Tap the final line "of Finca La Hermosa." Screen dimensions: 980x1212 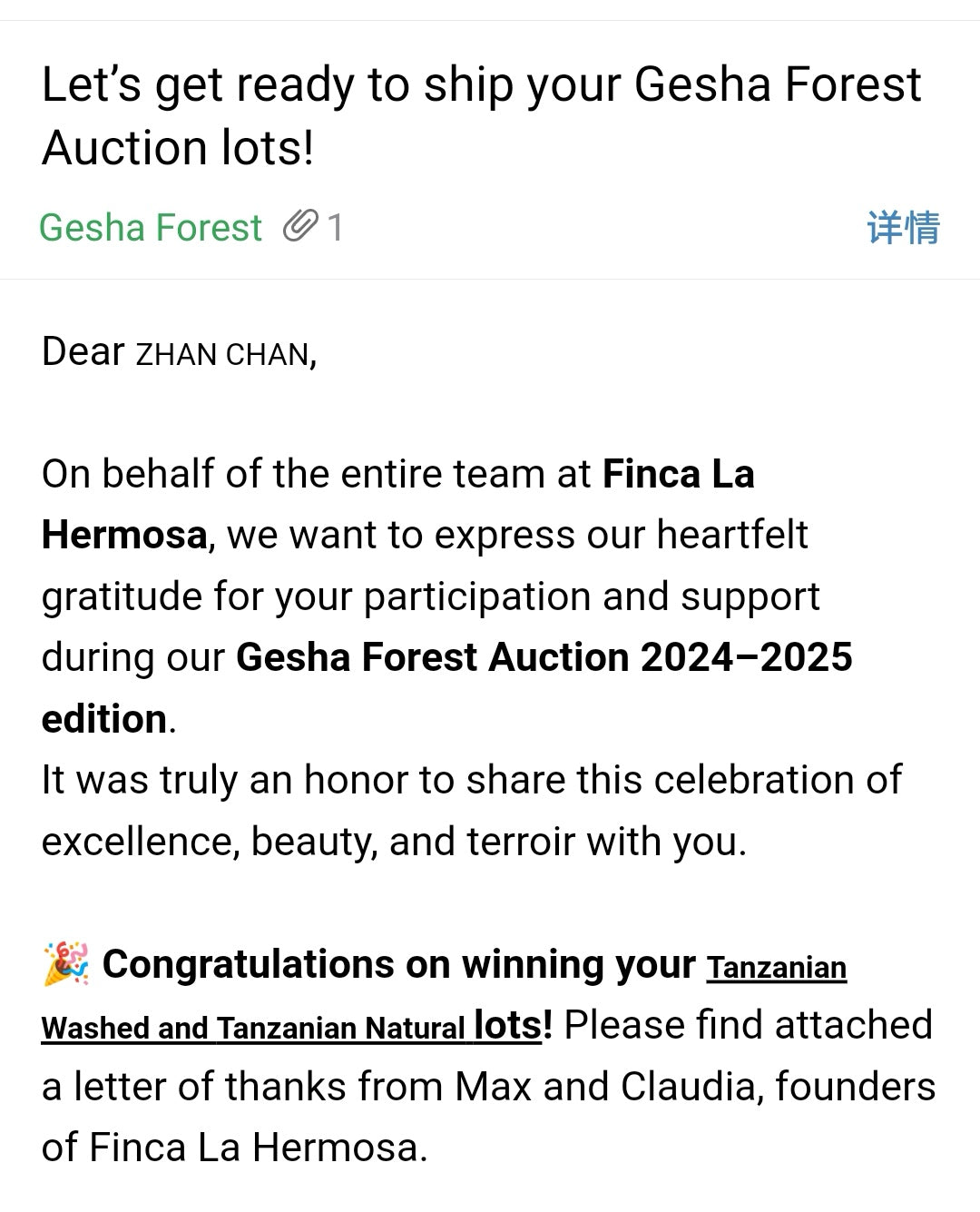[234, 1148]
